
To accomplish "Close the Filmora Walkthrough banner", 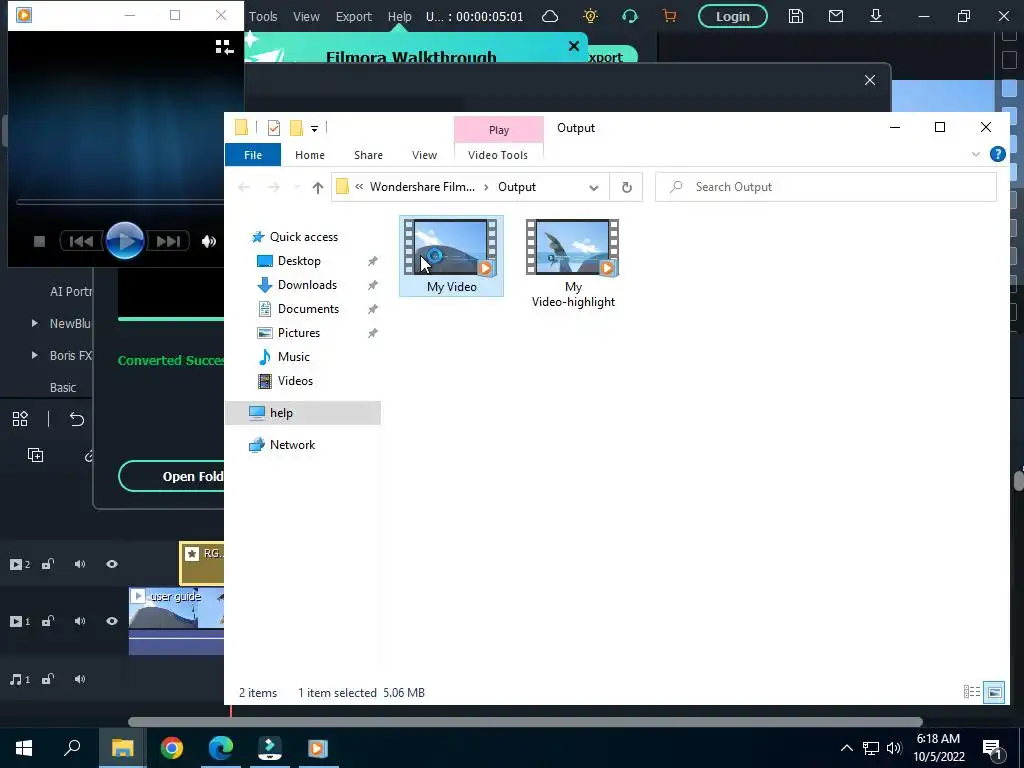I will [574, 46].
